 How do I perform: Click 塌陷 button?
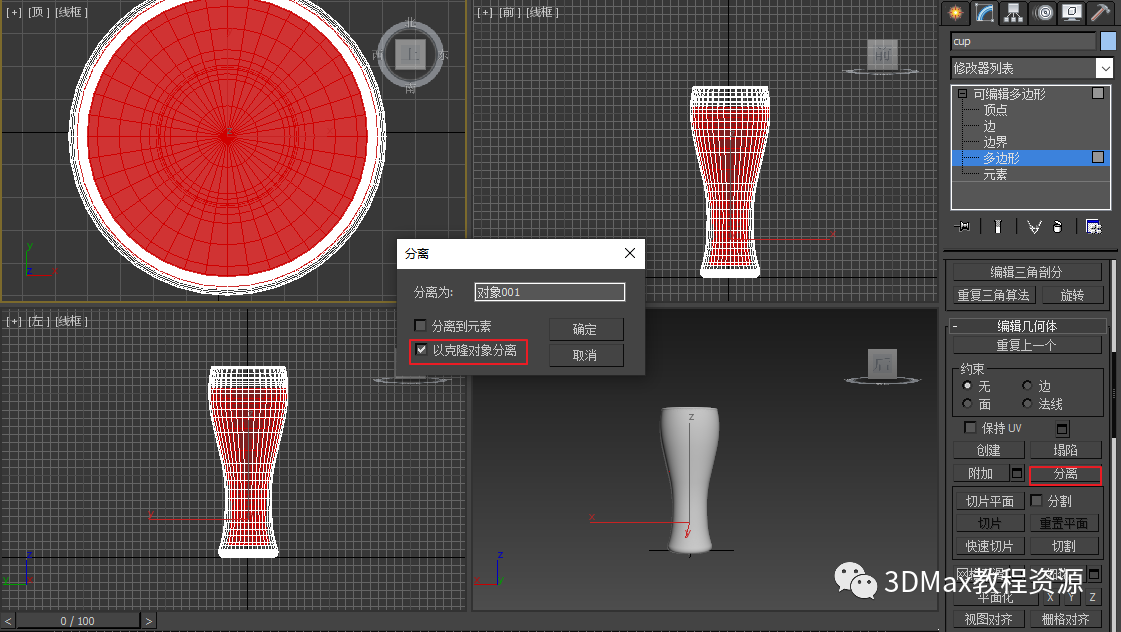coord(1065,450)
